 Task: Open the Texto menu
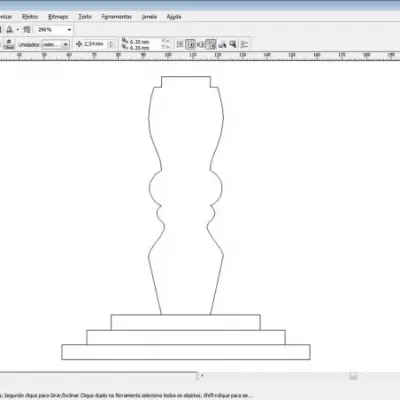pyautogui.click(x=85, y=16)
